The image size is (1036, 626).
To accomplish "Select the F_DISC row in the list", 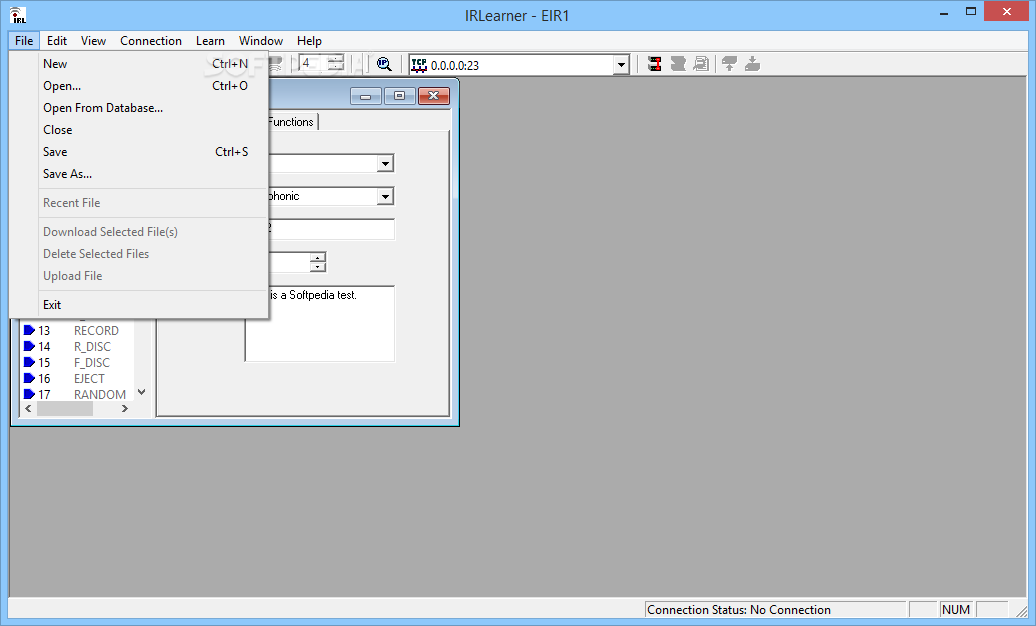I will [77, 362].
